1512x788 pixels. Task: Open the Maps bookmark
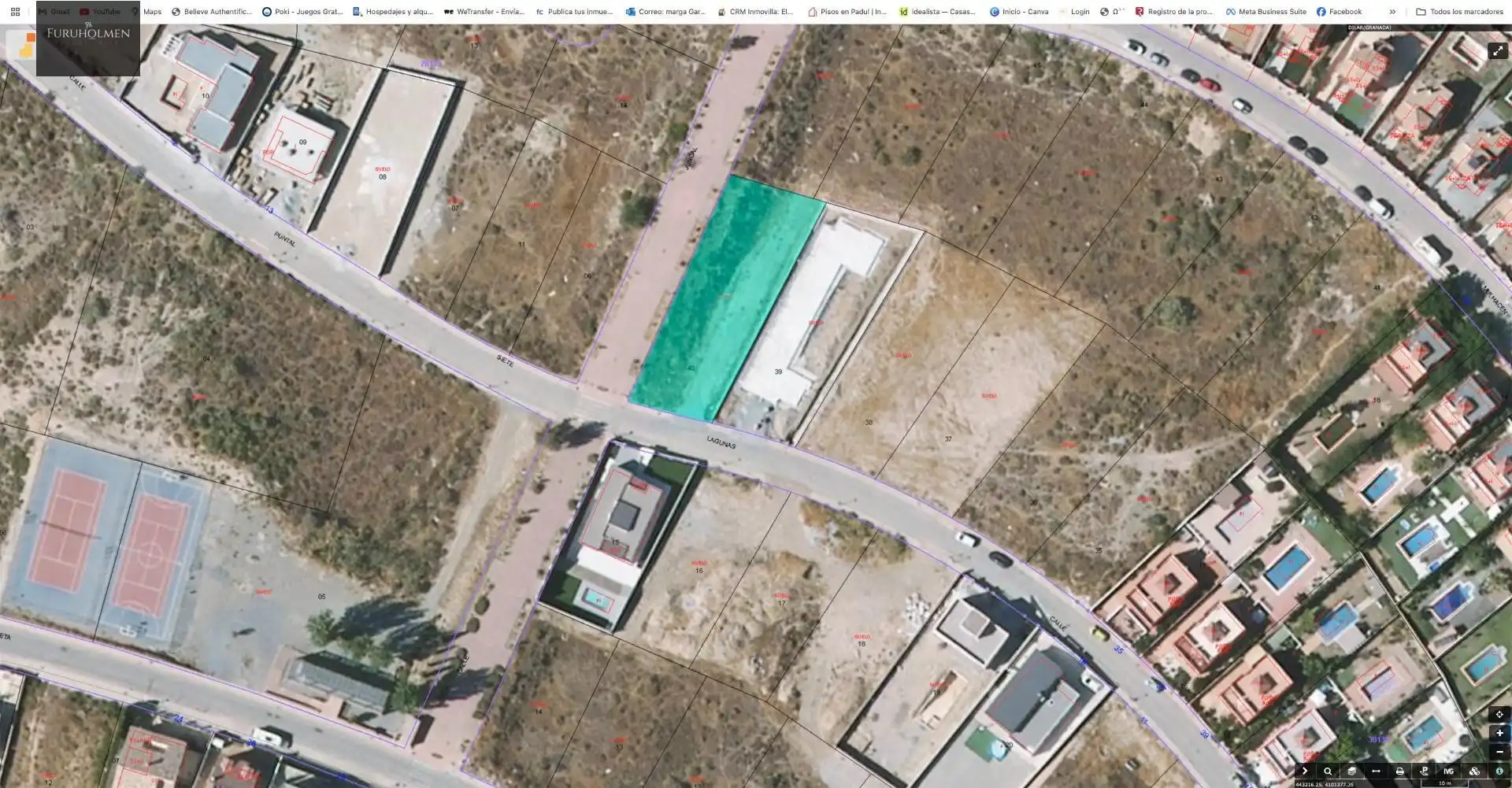coord(146,12)
